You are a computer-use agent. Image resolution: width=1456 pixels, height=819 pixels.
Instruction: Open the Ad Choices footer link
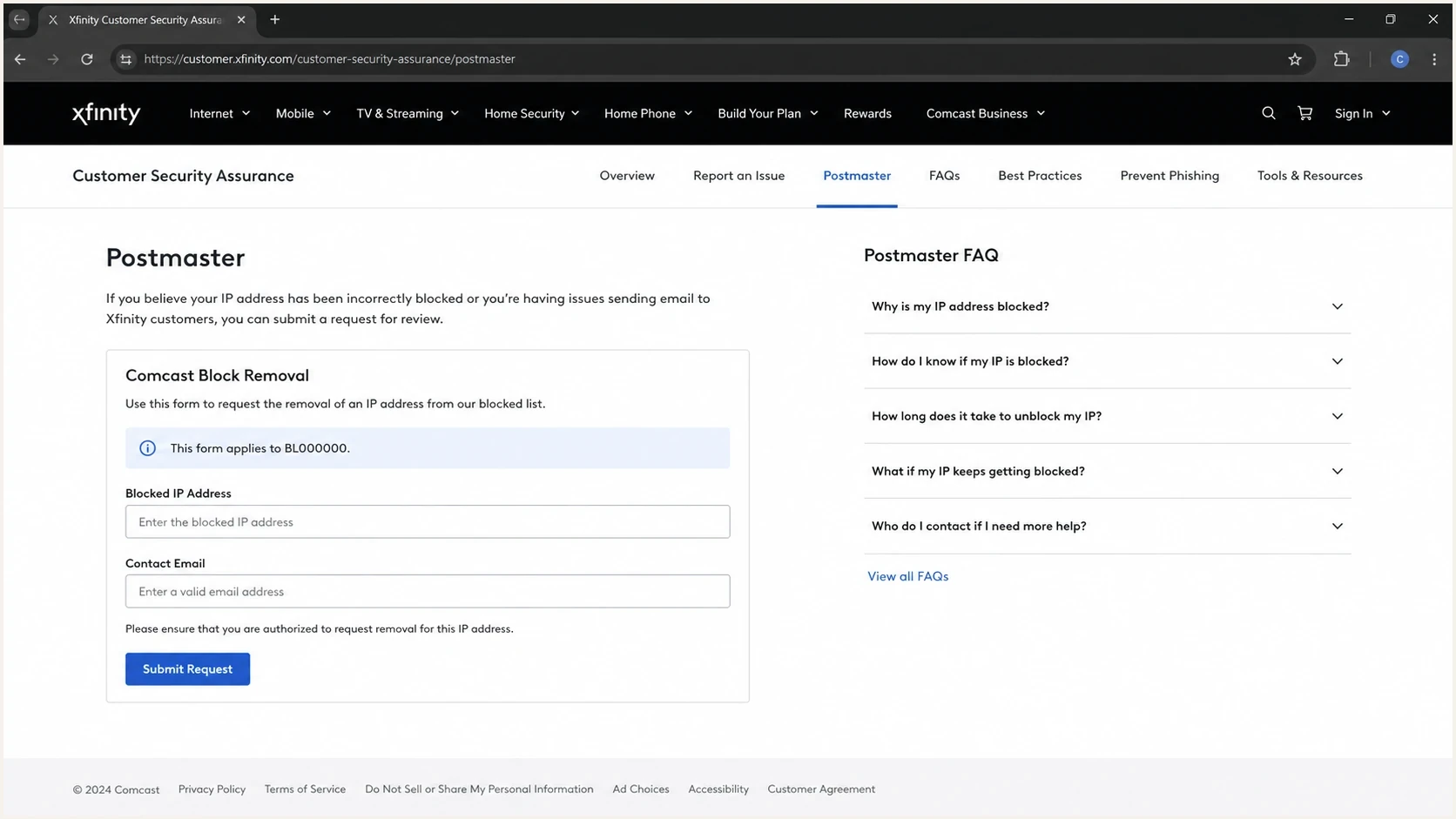[x=641, y=789]
